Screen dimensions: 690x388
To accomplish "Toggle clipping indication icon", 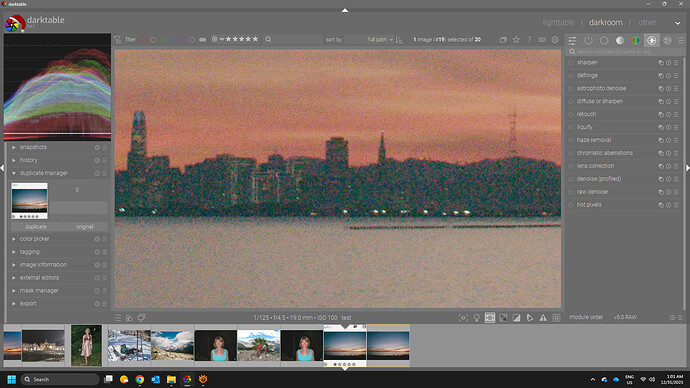I will (x=517, y=318).
